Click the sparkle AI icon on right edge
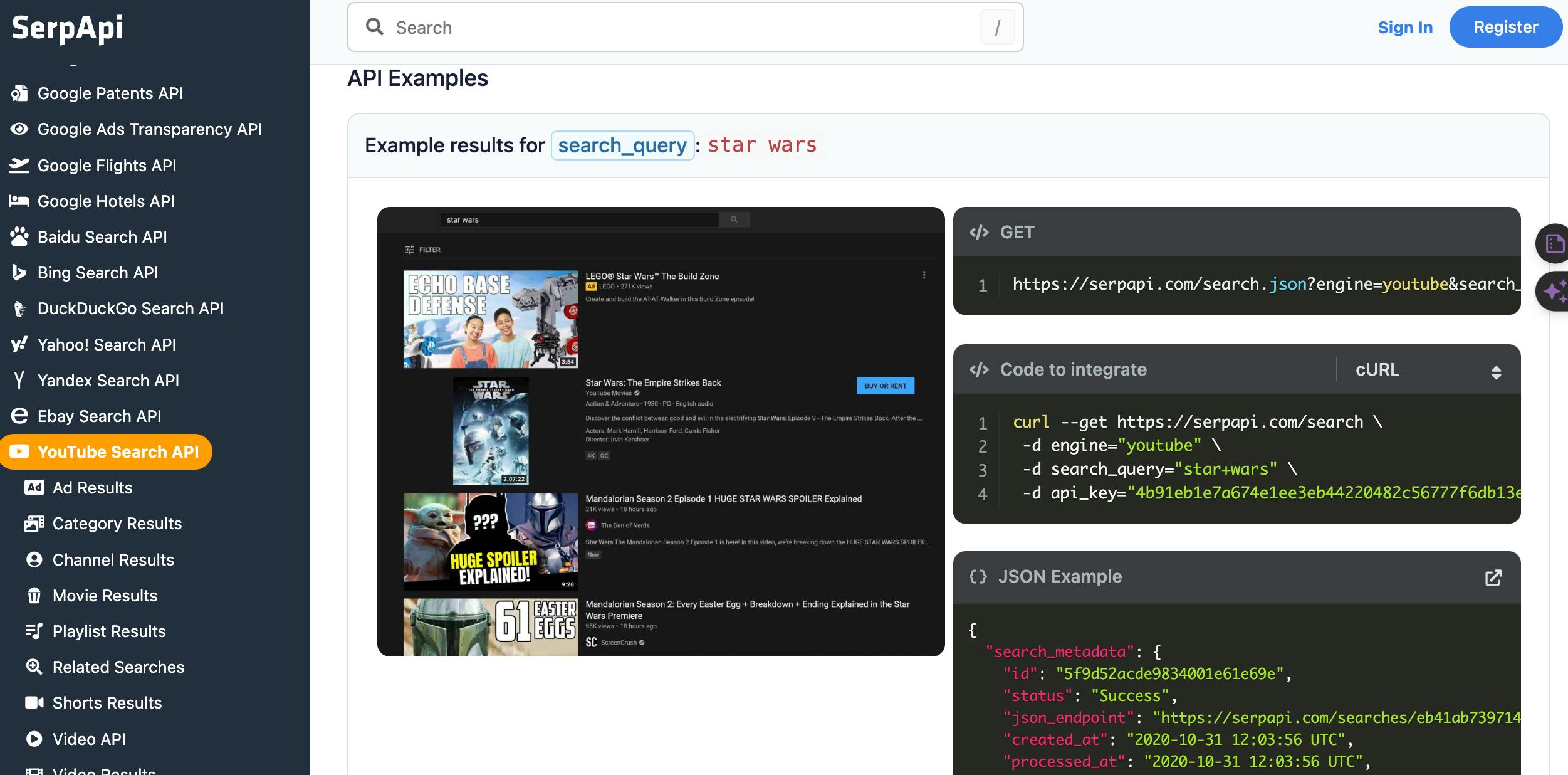Image resolution: width=1568 pixels, height=775 pixels. (1554, 292)
